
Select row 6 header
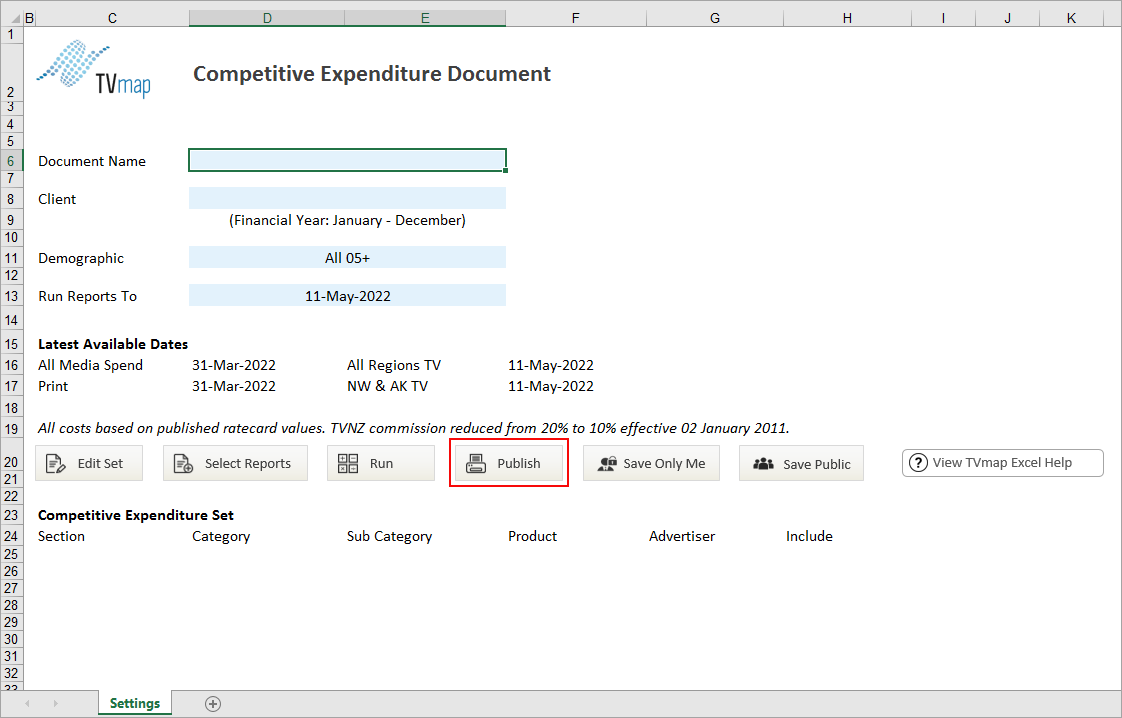coord(11,160)
